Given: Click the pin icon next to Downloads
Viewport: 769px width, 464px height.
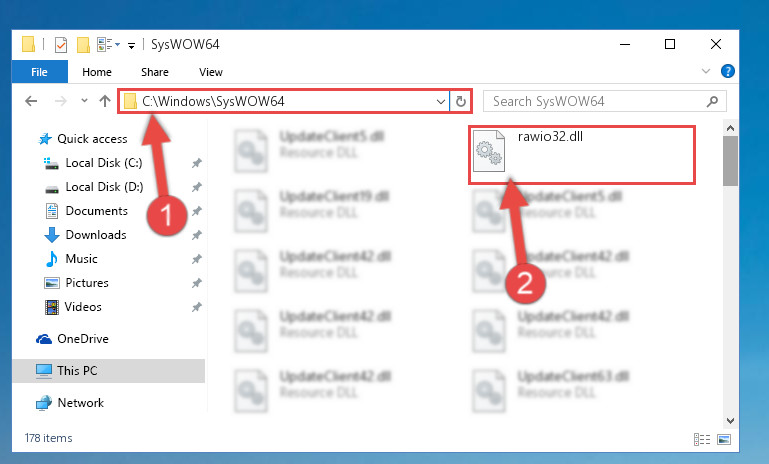Looking at the screenshot, I should [x=197, y=235].
